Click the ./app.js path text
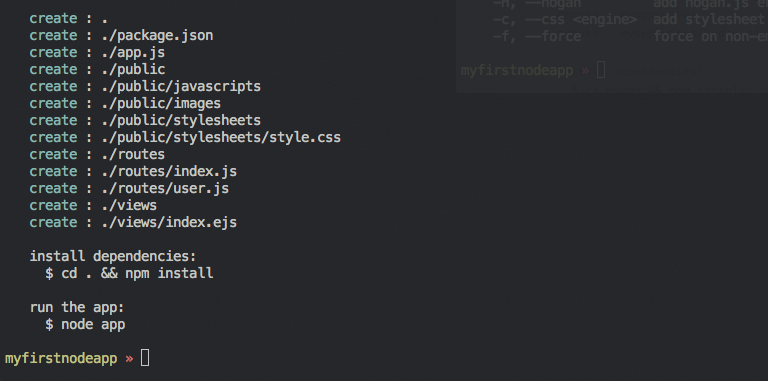This screenshot has height=381, width=768. 133,52
